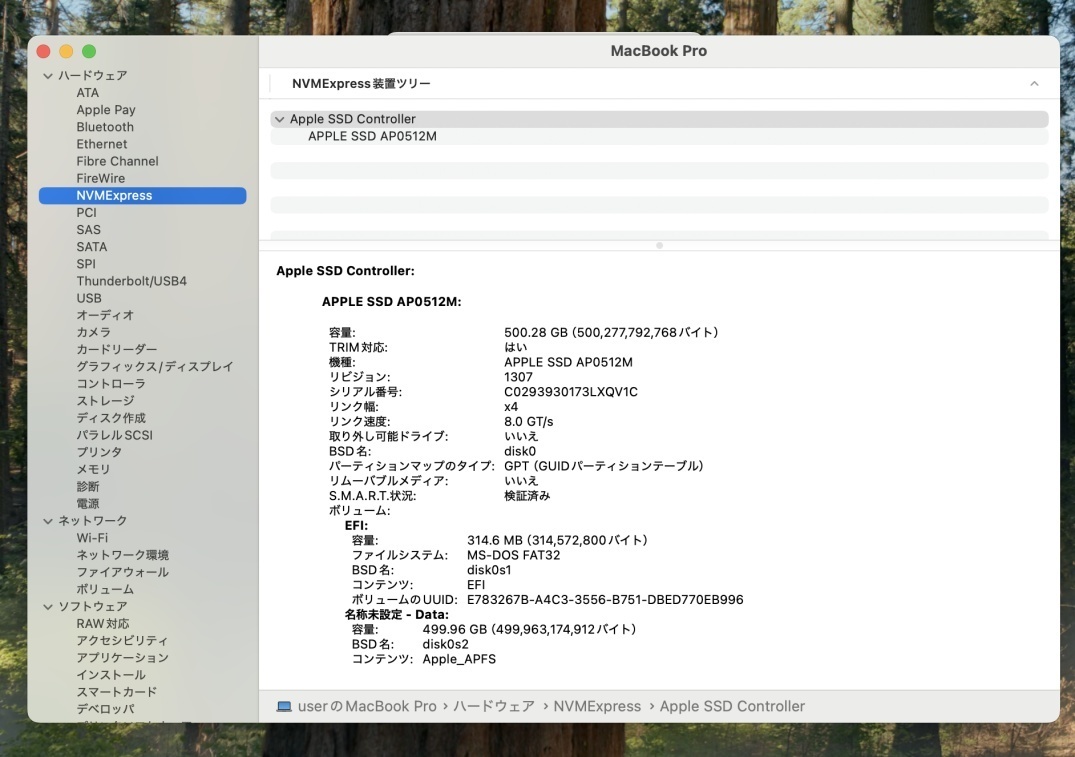Close the MacBook Pro window

point(44,51)
